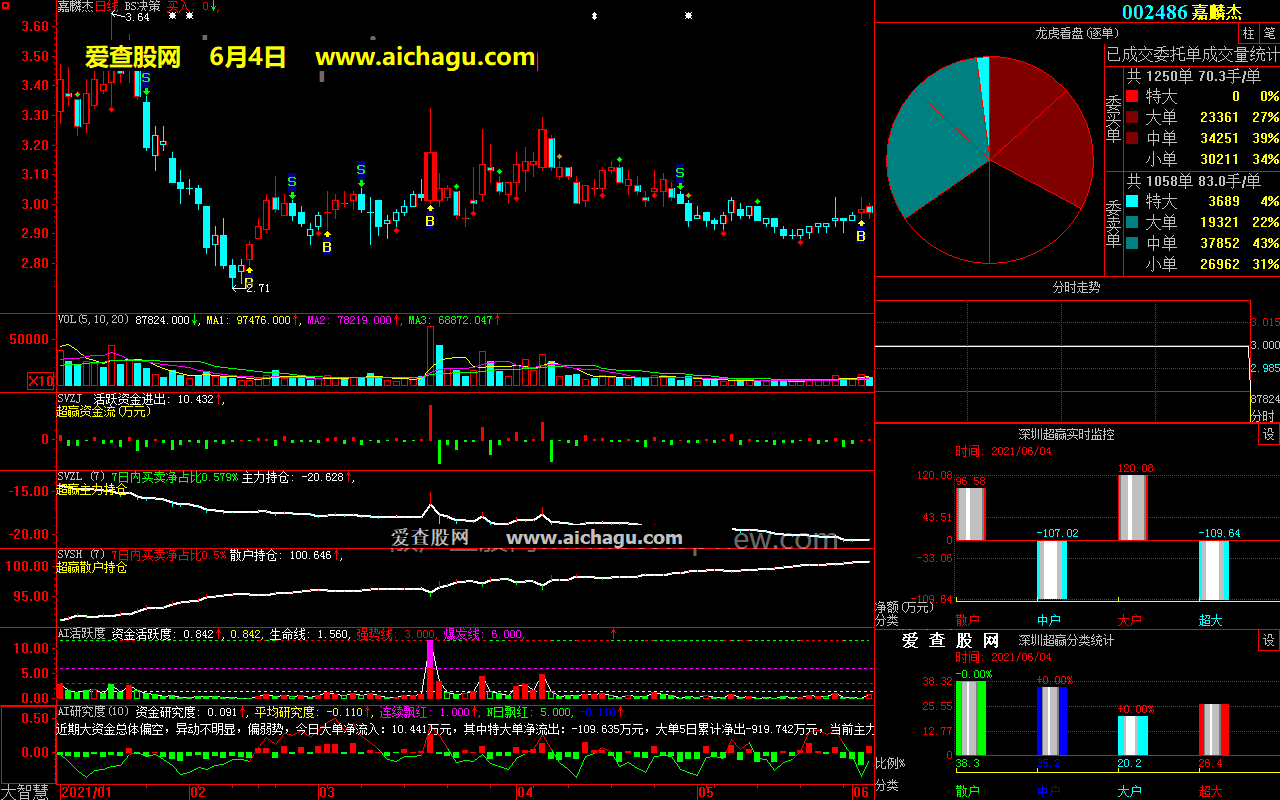Click the 深圳超赢分类统计 panel title

pyautogui.click(x=1066, y=640)
